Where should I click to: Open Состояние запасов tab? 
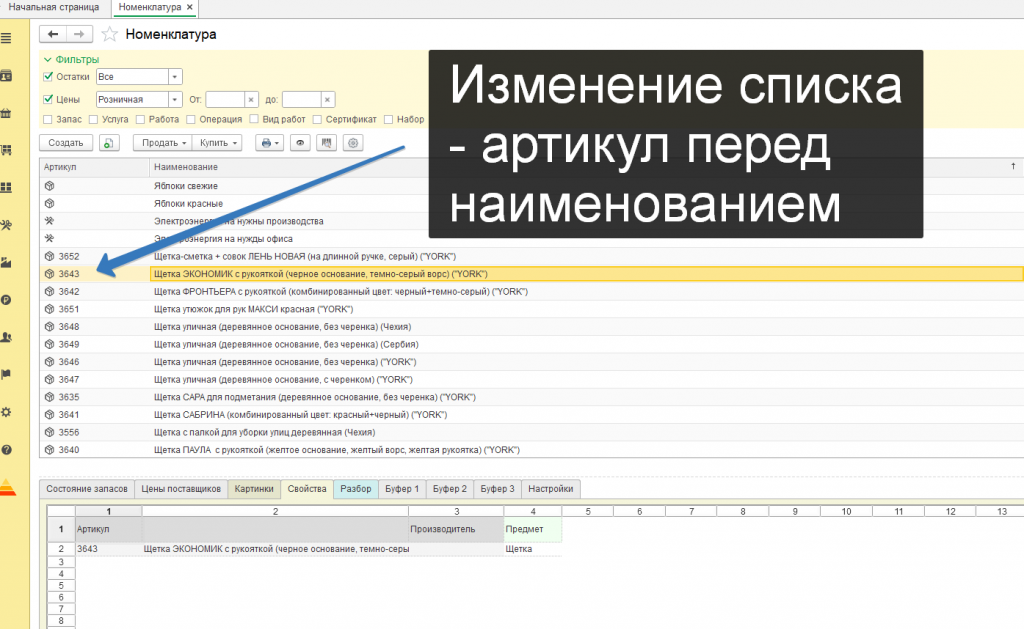coord(87,489)
